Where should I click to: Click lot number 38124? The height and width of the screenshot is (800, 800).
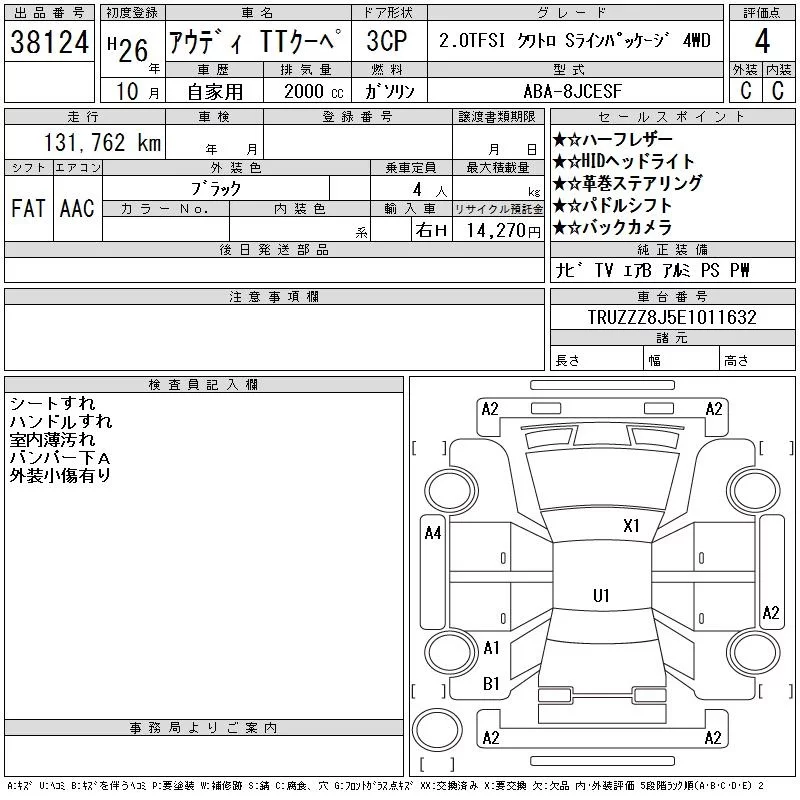coord(50,43)
